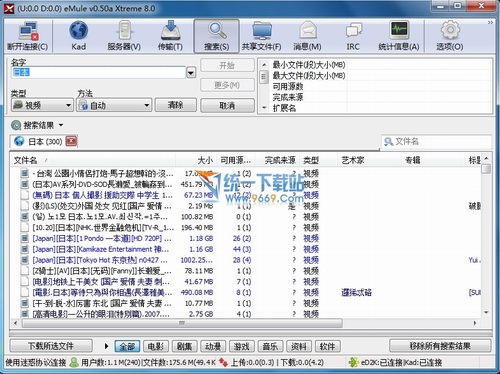Open Shared Files (共享文件) page
Image resolution: width=500 pixels, height=374 pixels.
pyautogui.click(x=262, y=36)
